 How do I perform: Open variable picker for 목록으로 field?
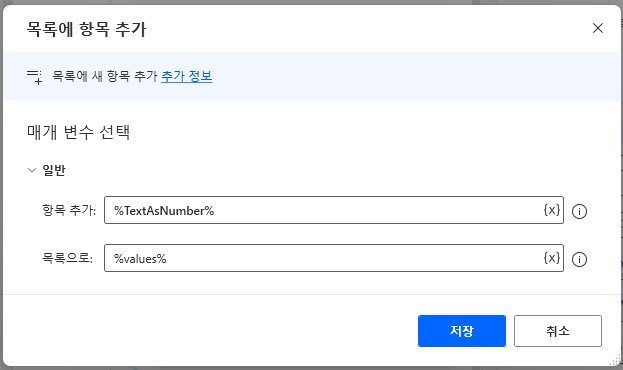[x=551, y=258]
